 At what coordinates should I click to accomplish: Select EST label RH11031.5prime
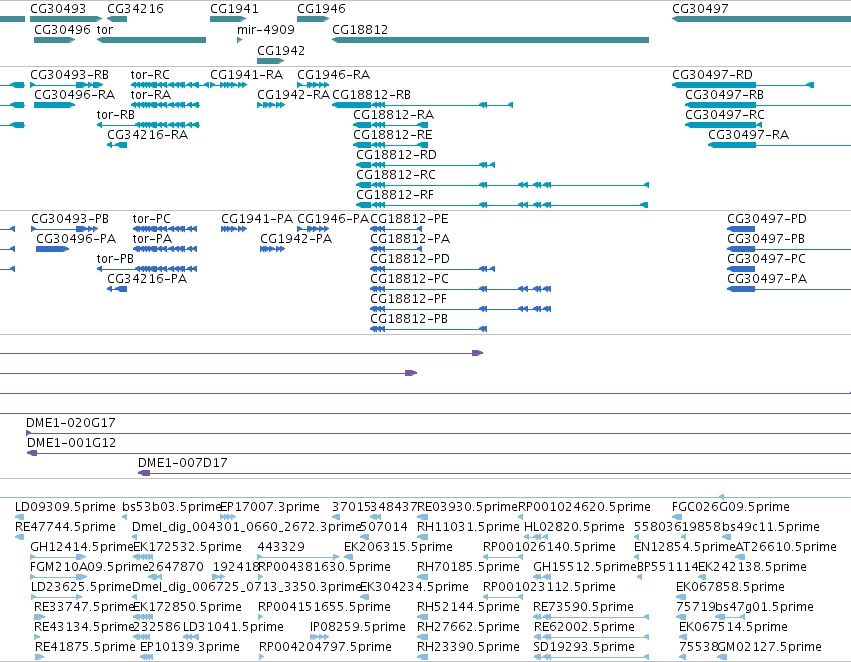click(468, 527)
